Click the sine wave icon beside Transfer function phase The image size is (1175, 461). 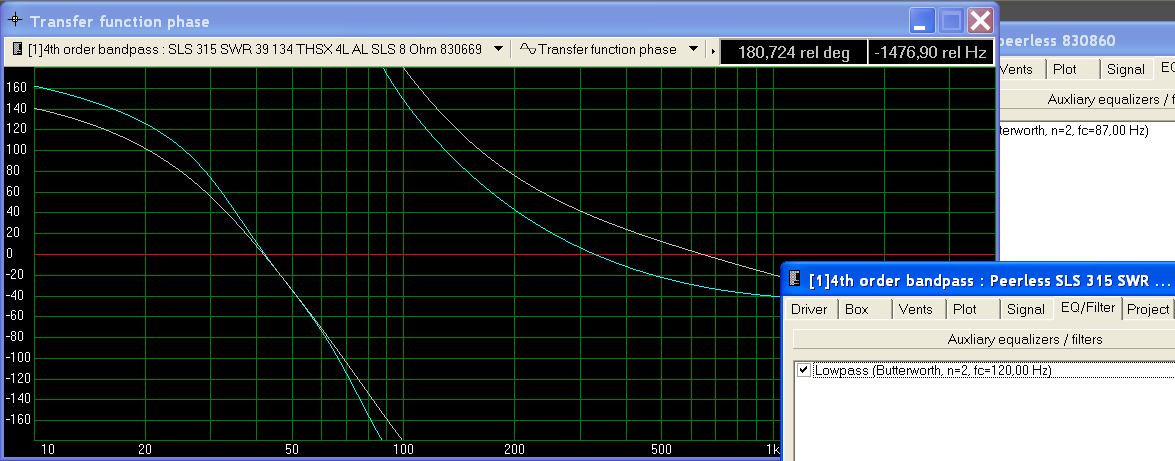(x=528, y=49)
